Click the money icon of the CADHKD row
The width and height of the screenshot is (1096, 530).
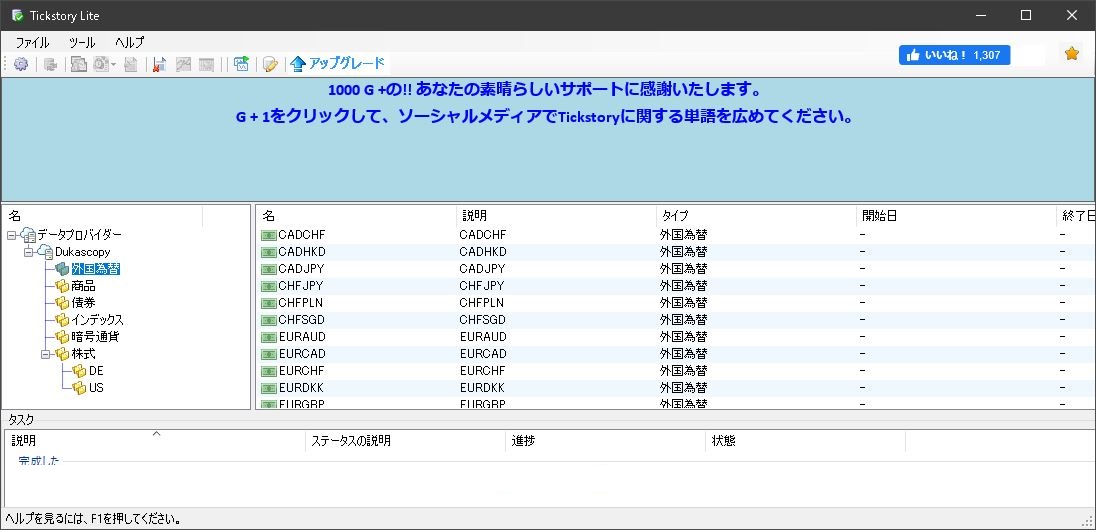tap(268, 252)
